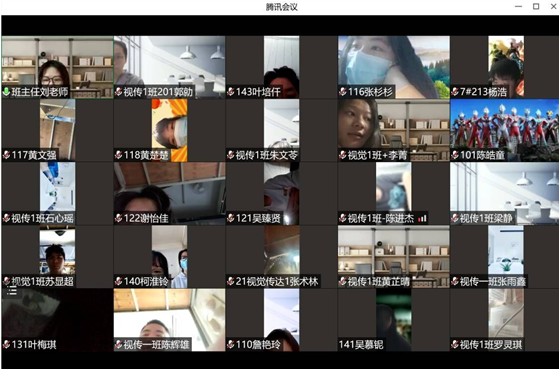Click the name label 141吴慕锟

click(361, 345)
